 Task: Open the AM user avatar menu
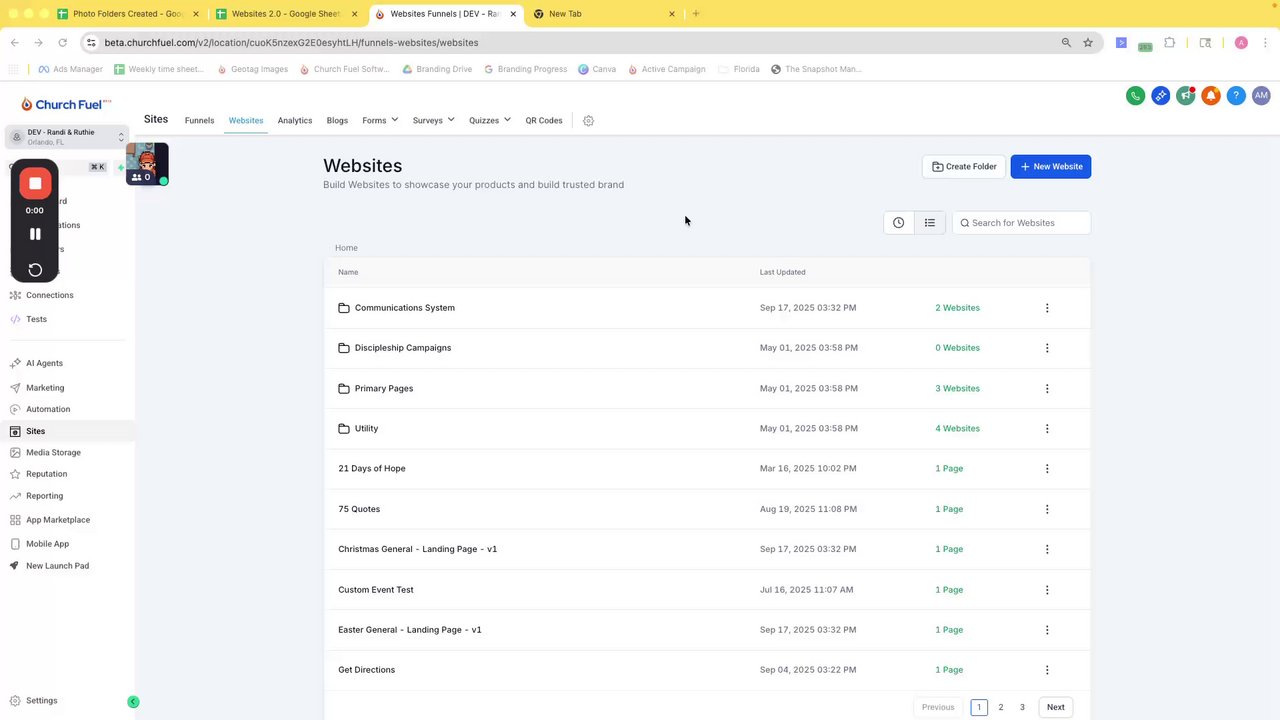[x=1261, y=96]
